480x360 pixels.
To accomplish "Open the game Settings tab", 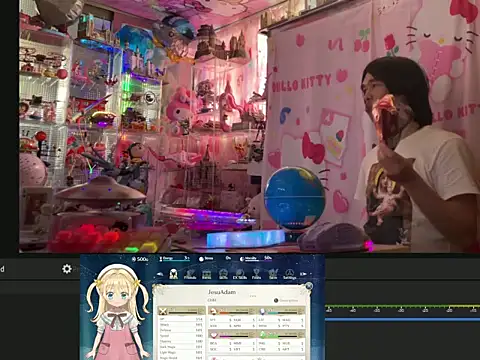I will pyautogui.click(x=290, y=274).
